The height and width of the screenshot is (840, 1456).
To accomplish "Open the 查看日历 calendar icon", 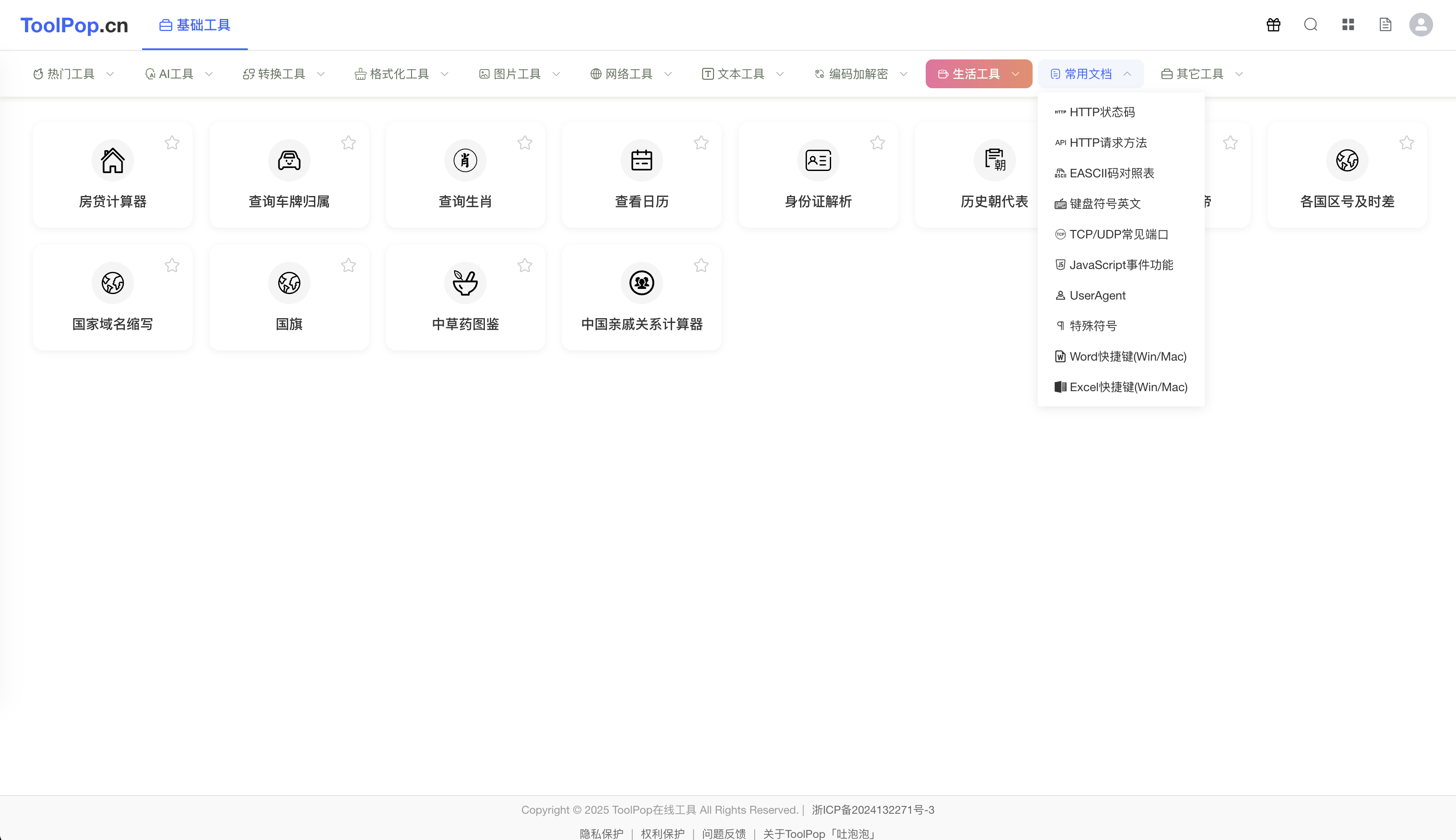I will (641, 160).
